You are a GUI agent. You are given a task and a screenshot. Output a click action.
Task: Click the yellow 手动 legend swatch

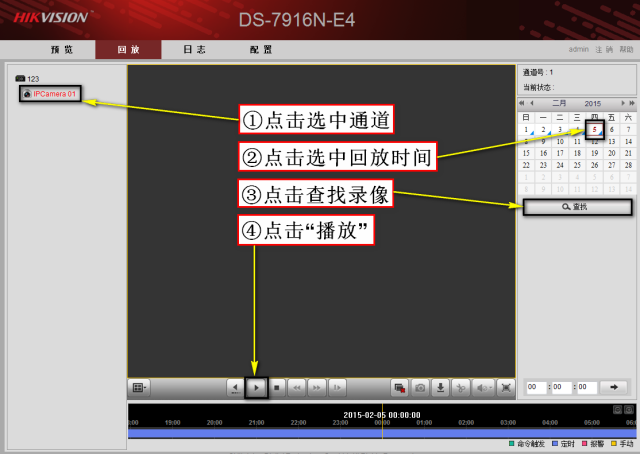click(x=613, y=444)
